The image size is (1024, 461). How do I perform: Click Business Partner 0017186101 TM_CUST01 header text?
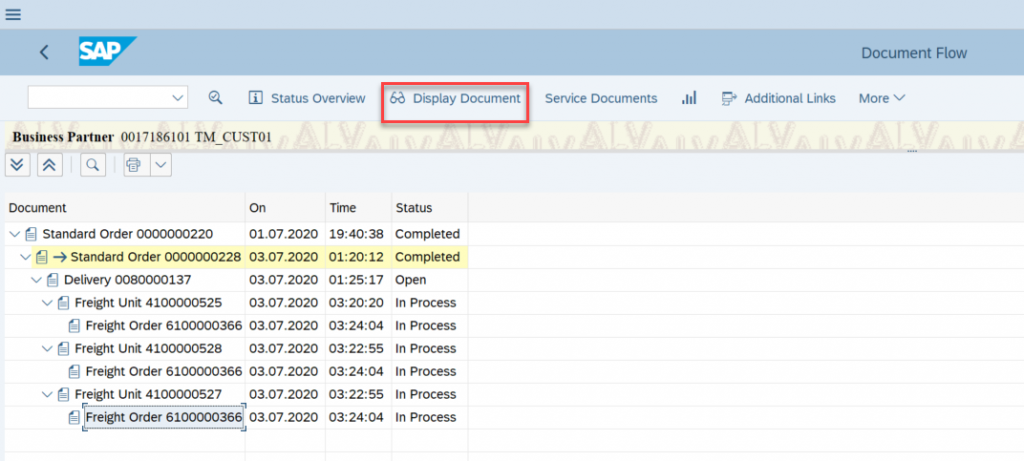coord(142,137)
